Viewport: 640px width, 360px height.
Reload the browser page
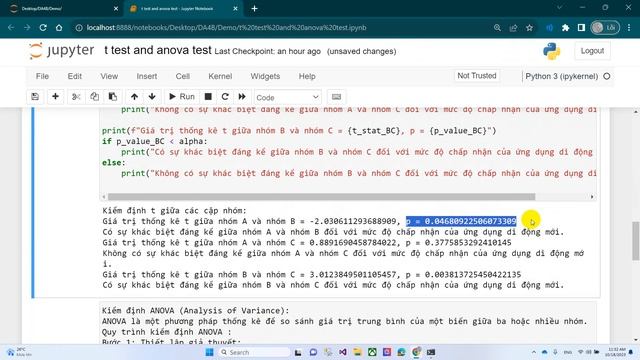point(43,28)
